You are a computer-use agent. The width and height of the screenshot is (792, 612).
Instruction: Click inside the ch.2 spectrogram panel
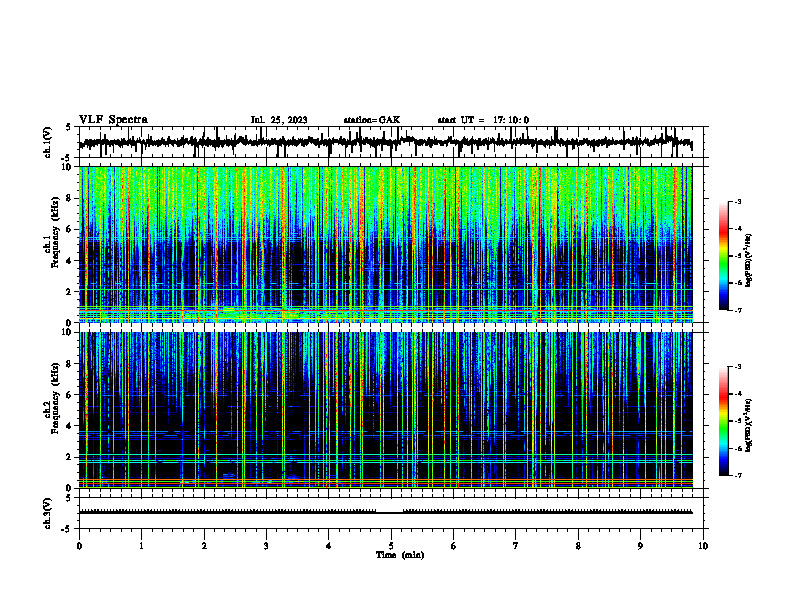(x=385, y=410)
